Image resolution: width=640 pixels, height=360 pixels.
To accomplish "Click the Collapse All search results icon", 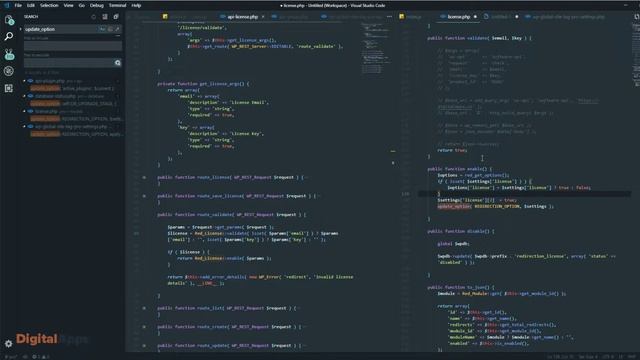I will pyautogui.click(x=116, y=17).
